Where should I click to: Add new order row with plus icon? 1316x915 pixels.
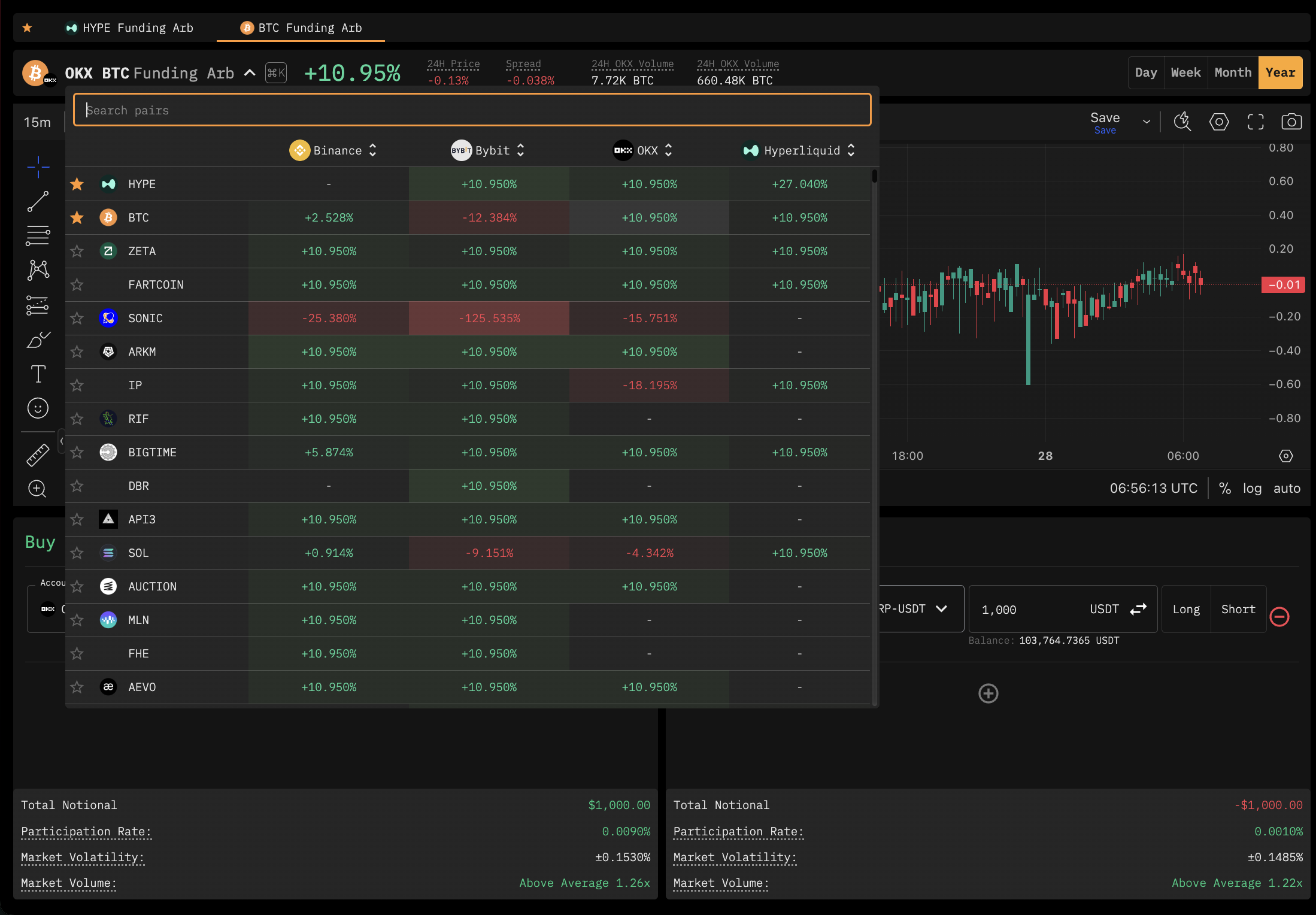point(988,693)
